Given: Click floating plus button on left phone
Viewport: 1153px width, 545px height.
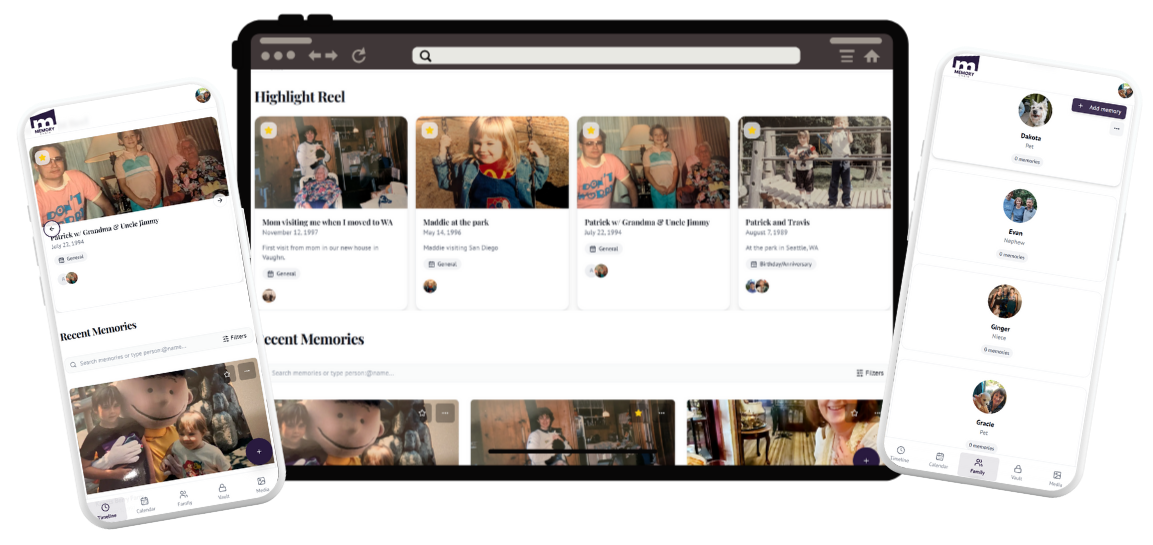Looking at the screenshot, I should pos(258,452).
